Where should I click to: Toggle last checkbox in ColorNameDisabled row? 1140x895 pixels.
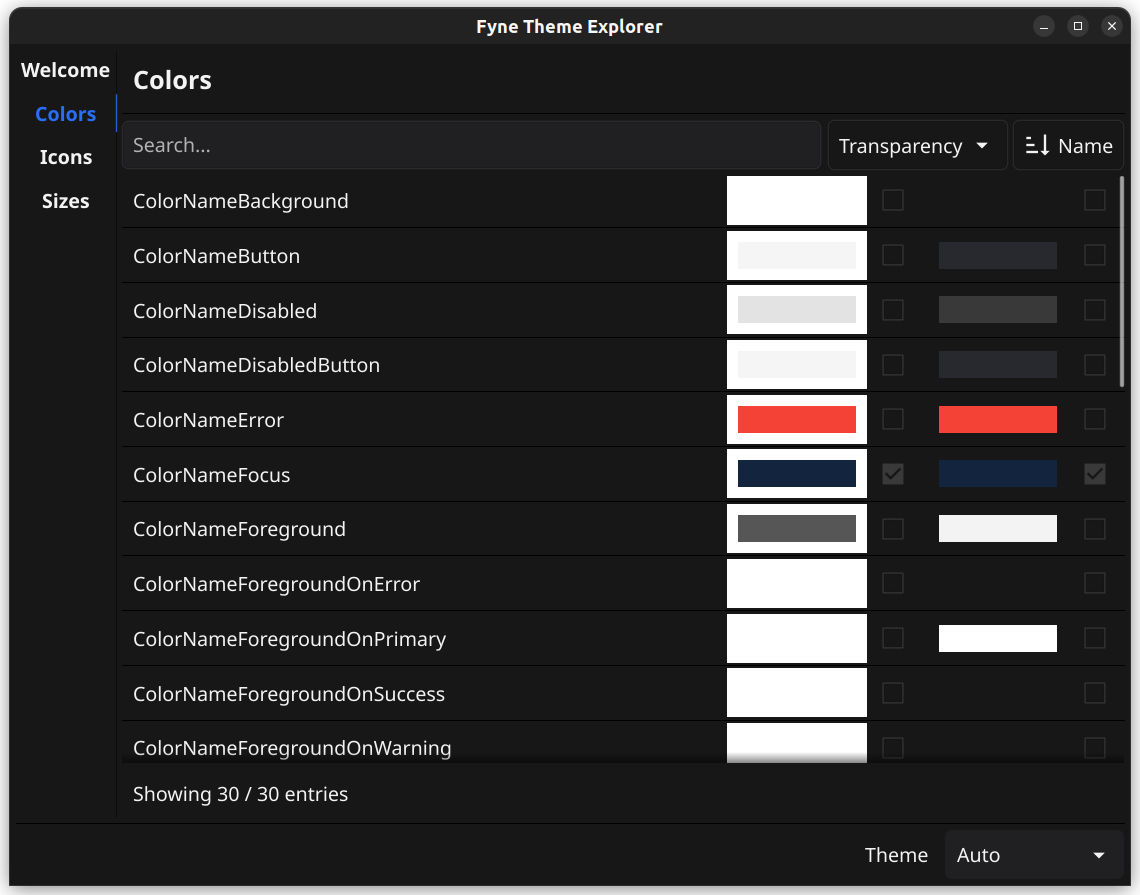(1095, 310)
